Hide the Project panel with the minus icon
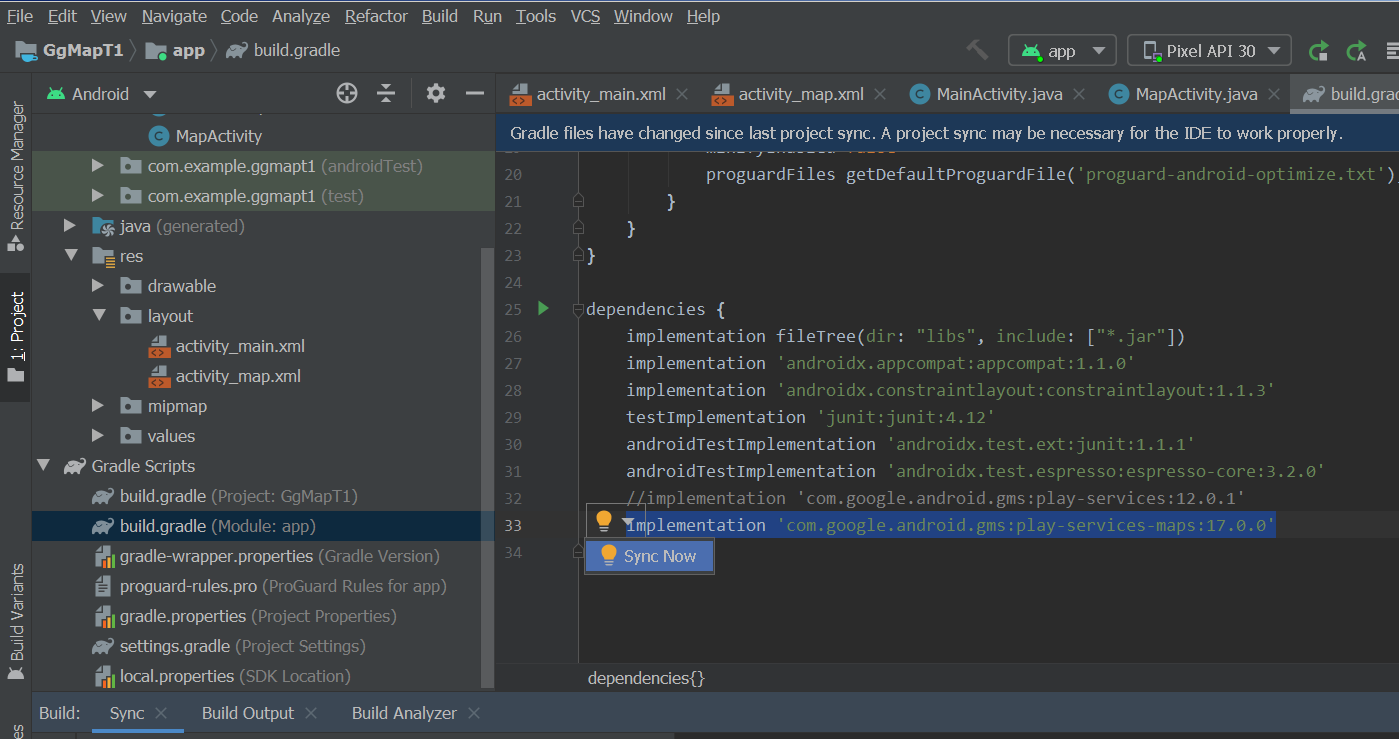The image size is (1399, 739). point(475,94)
